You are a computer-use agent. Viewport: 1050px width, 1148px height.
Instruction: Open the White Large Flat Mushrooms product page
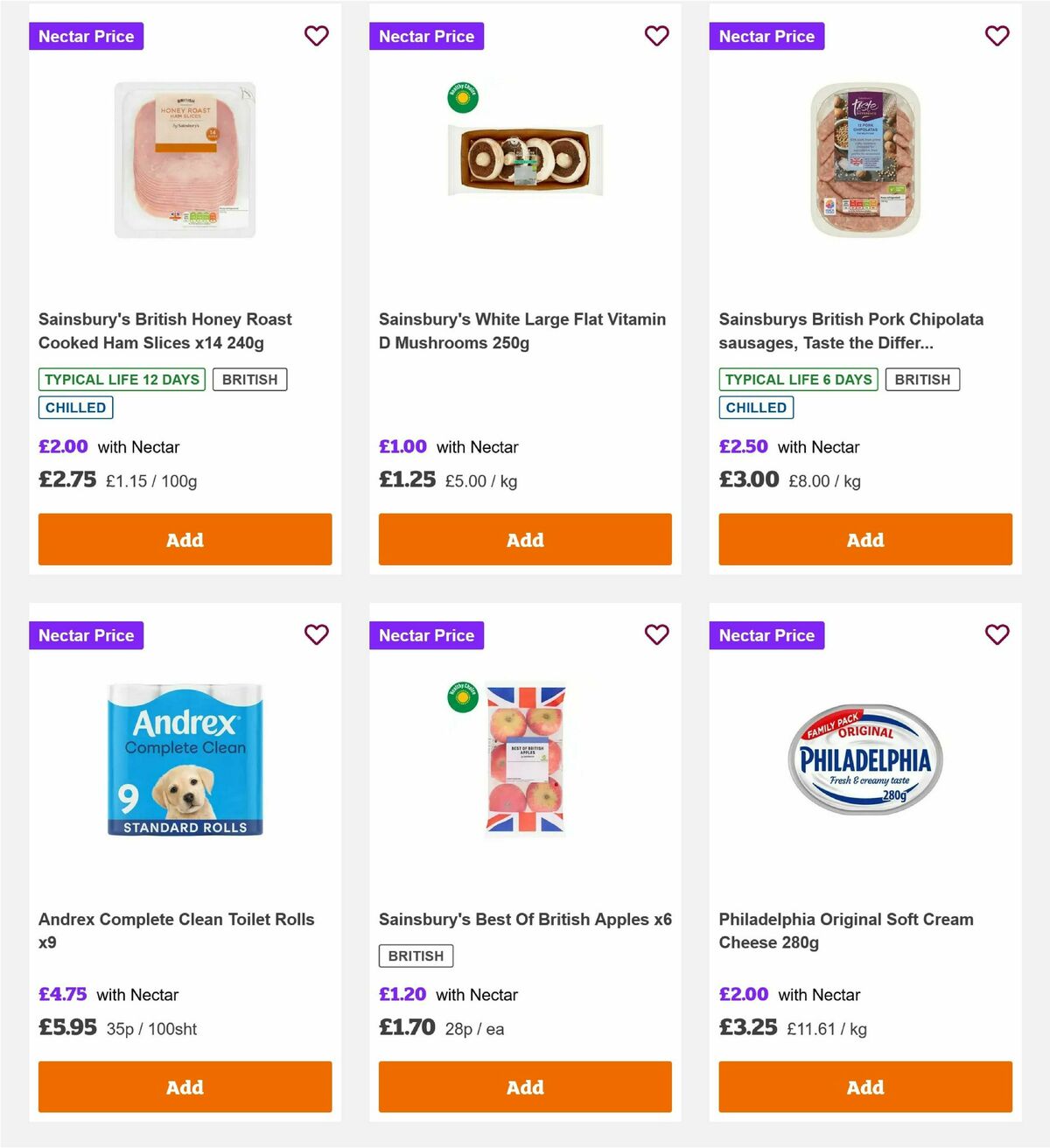click(x=521, y=331)
